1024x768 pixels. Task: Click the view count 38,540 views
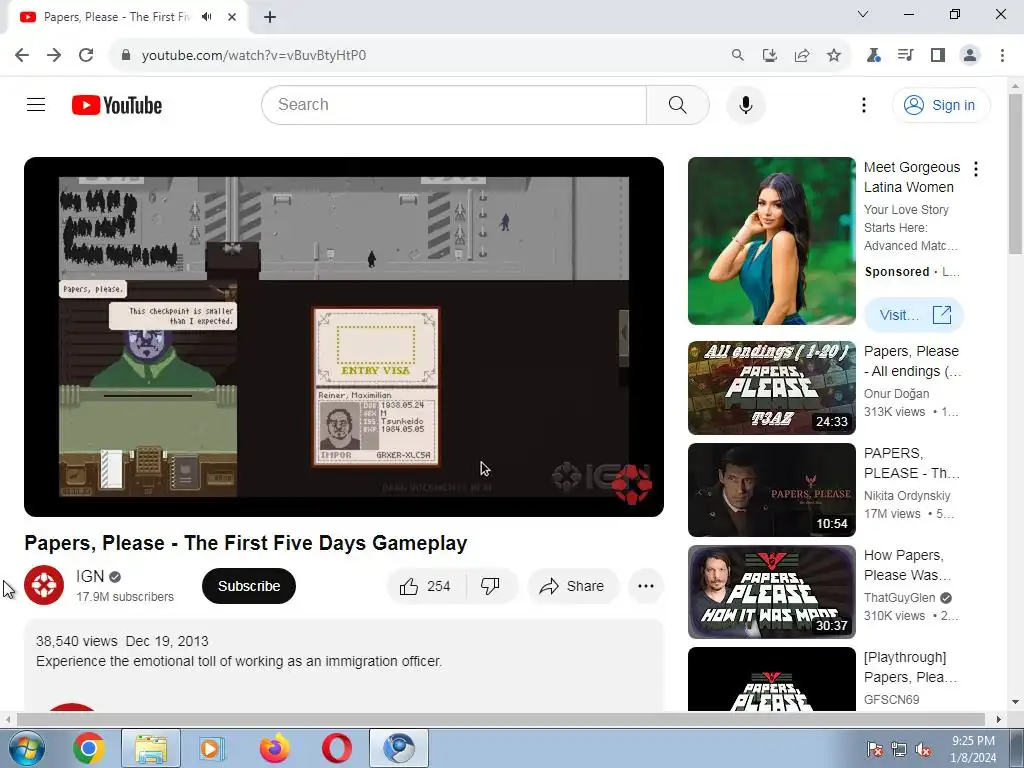[x=76, y=641]
